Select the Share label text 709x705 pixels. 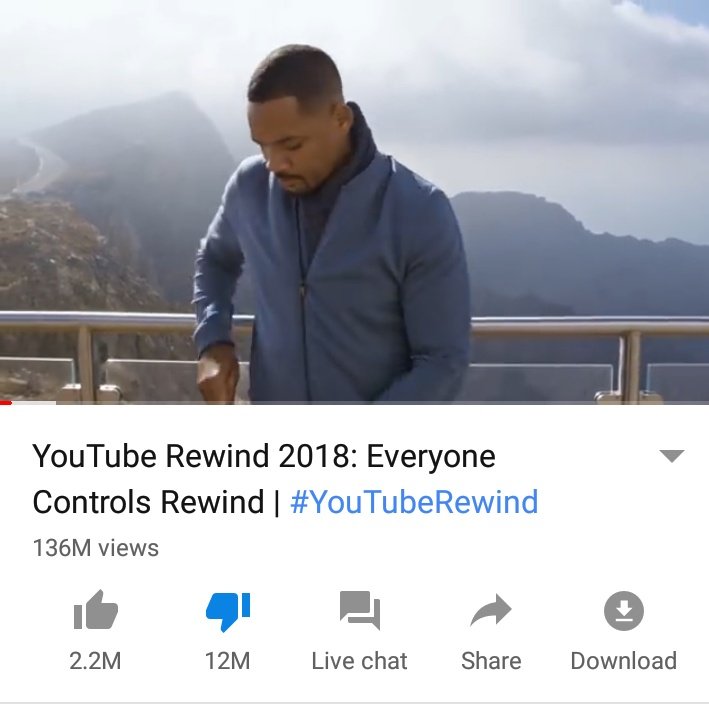click(x=491, y=661)
